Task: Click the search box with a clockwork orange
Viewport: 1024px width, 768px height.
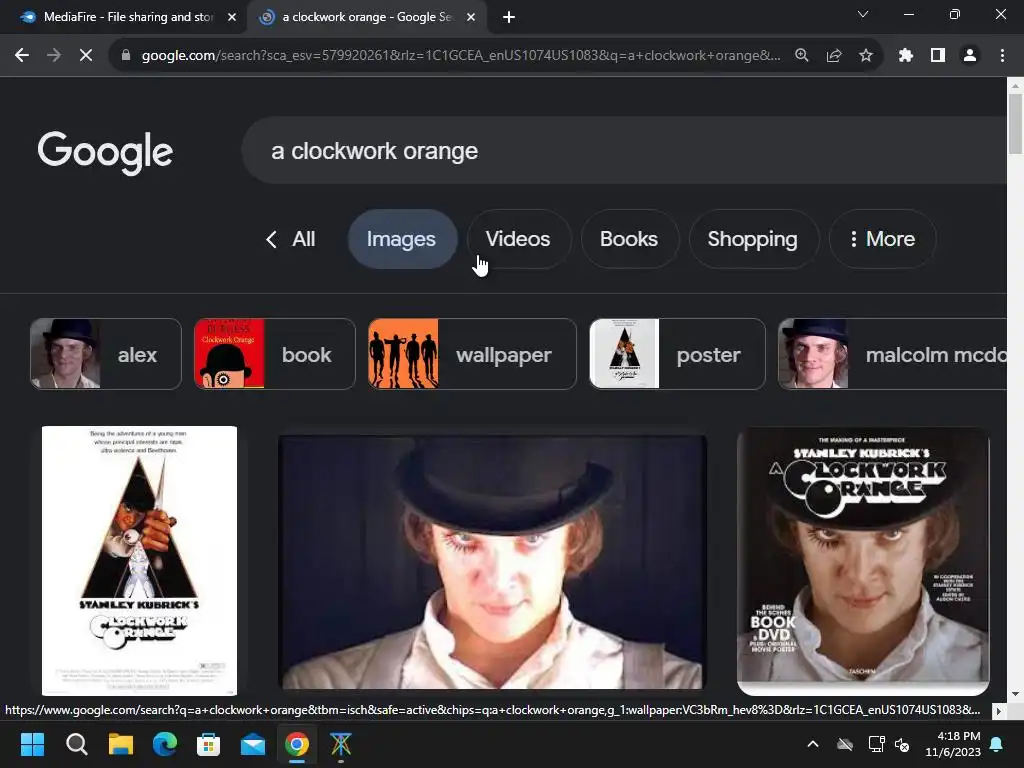Action: pyautogui.click(x=624, y=151)
